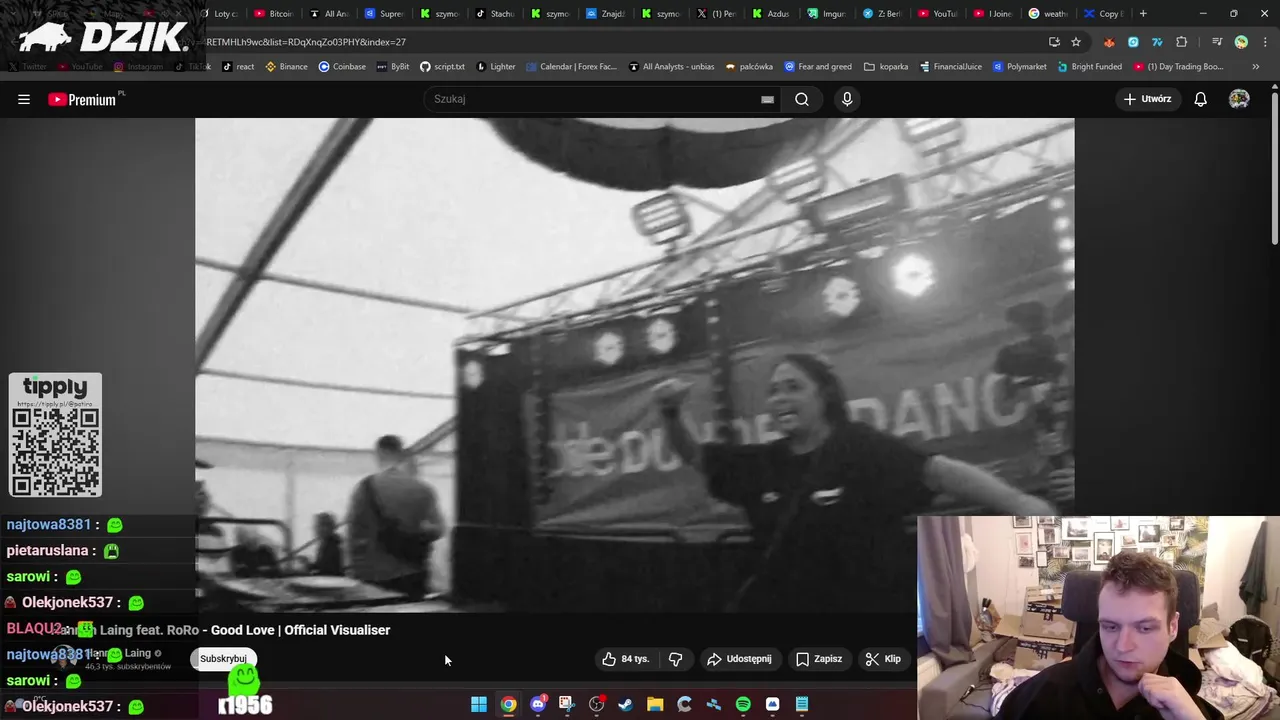
Task: Open Spotify from the taskbar
Action: coord(743,704)
